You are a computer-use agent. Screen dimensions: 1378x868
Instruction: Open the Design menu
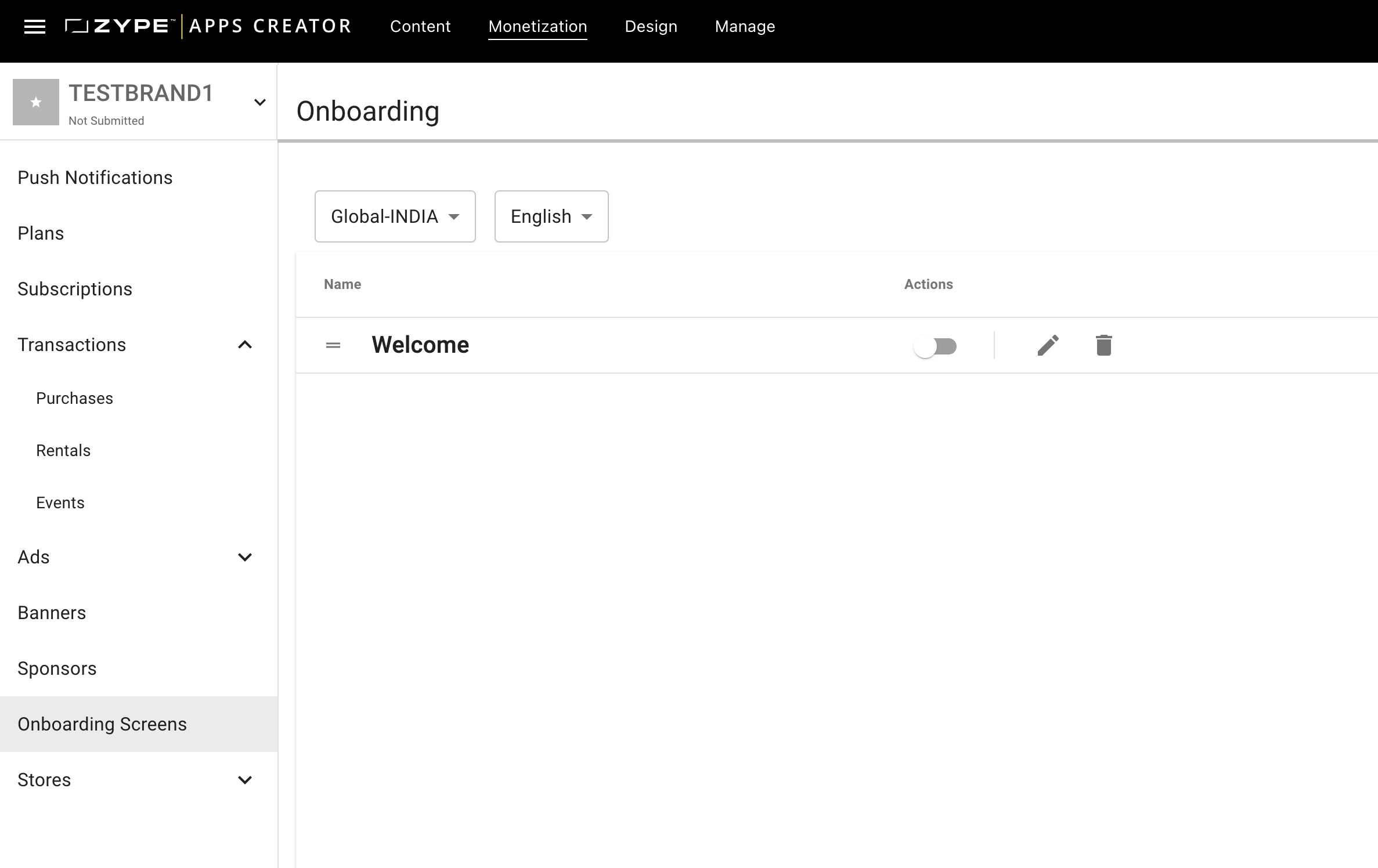click(x=651, y=27)
